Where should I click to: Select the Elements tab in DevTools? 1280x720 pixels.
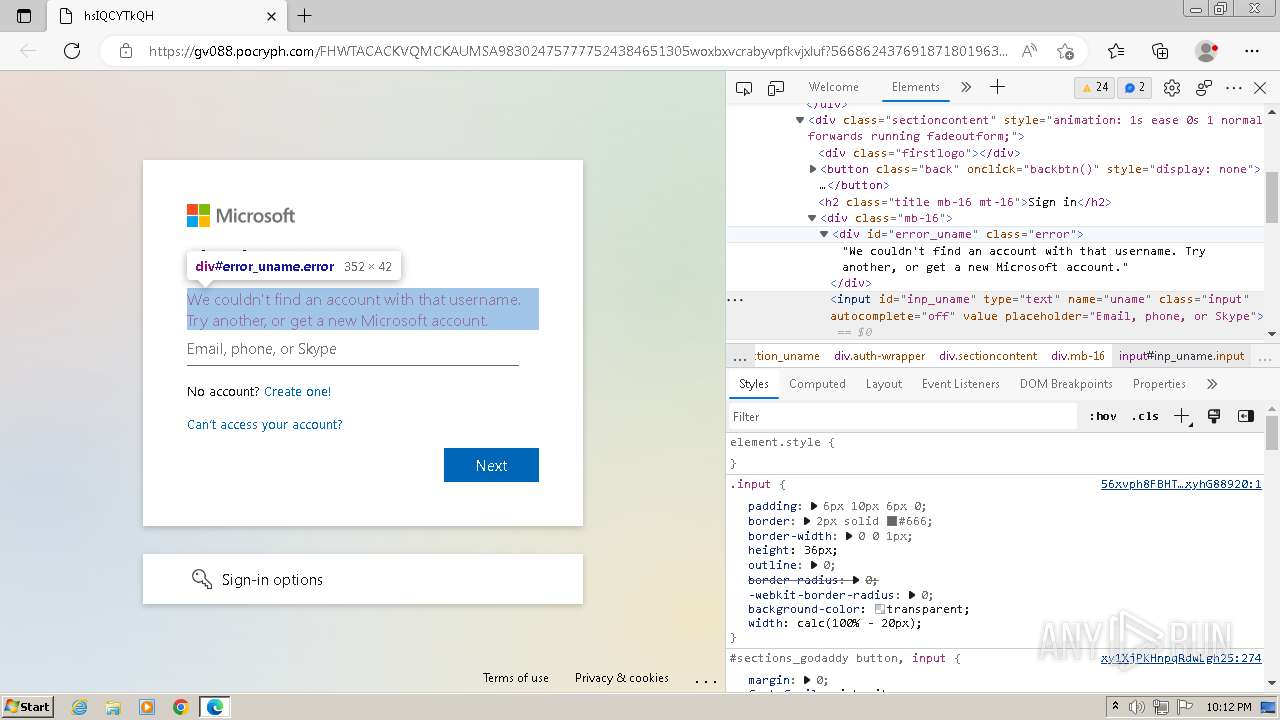916,87
